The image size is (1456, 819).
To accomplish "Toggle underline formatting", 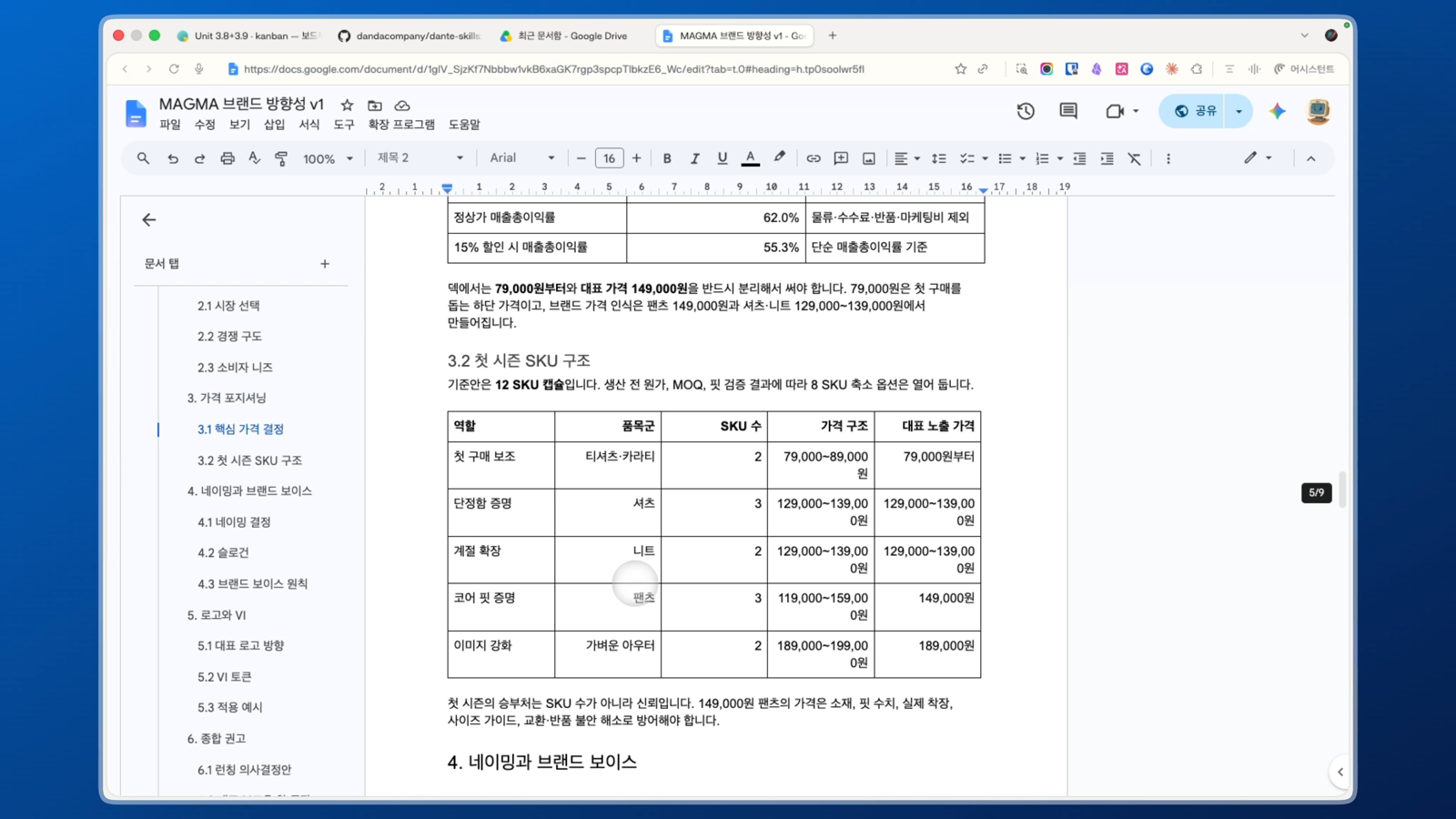I will pyautogui.click(x=723, y=158).
